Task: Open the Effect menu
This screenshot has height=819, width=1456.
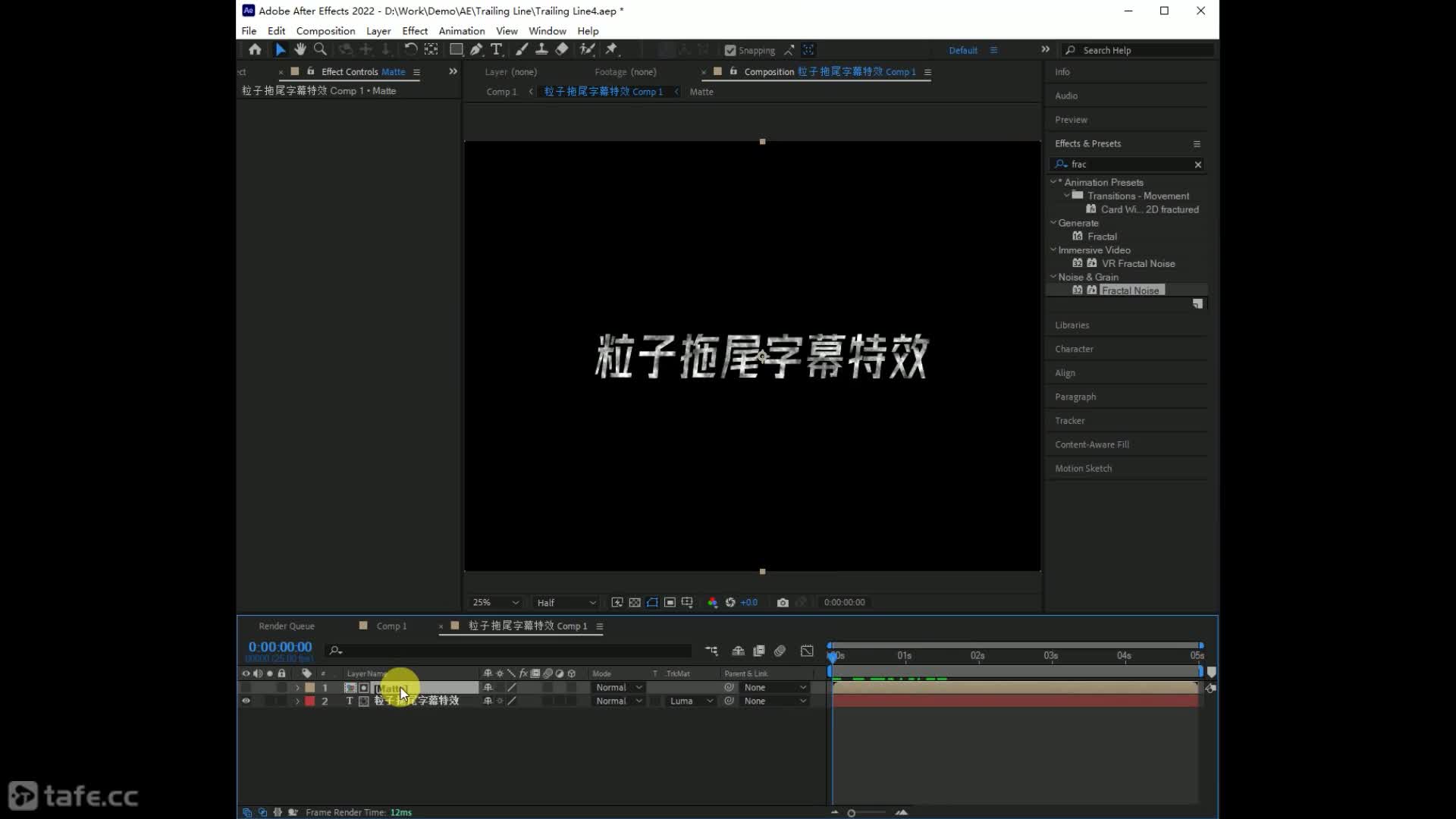Action: 415,31
